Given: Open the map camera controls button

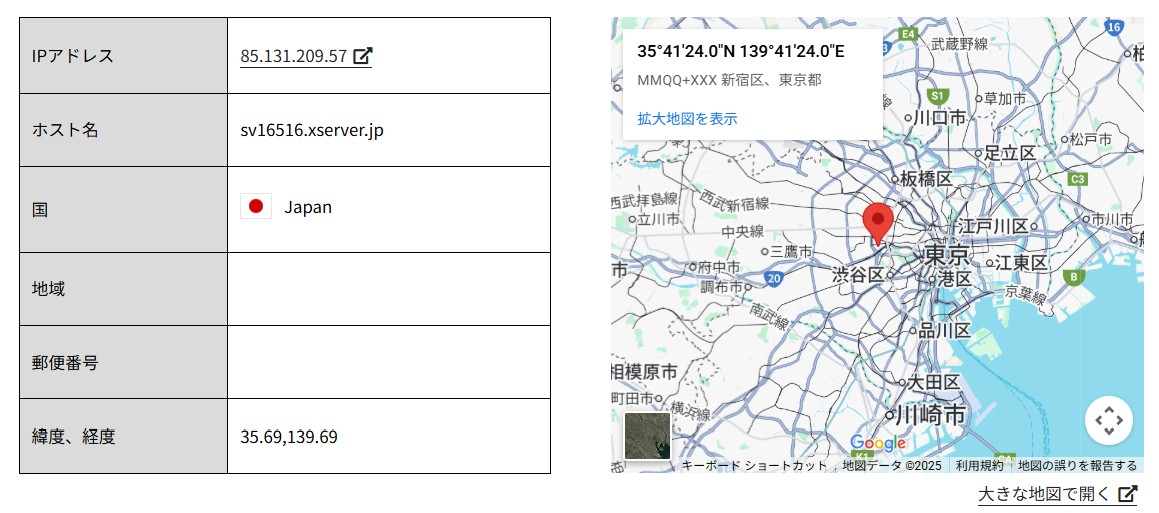Looking at the screenshot, I should pyautogui.click(x=1108, y=421).
